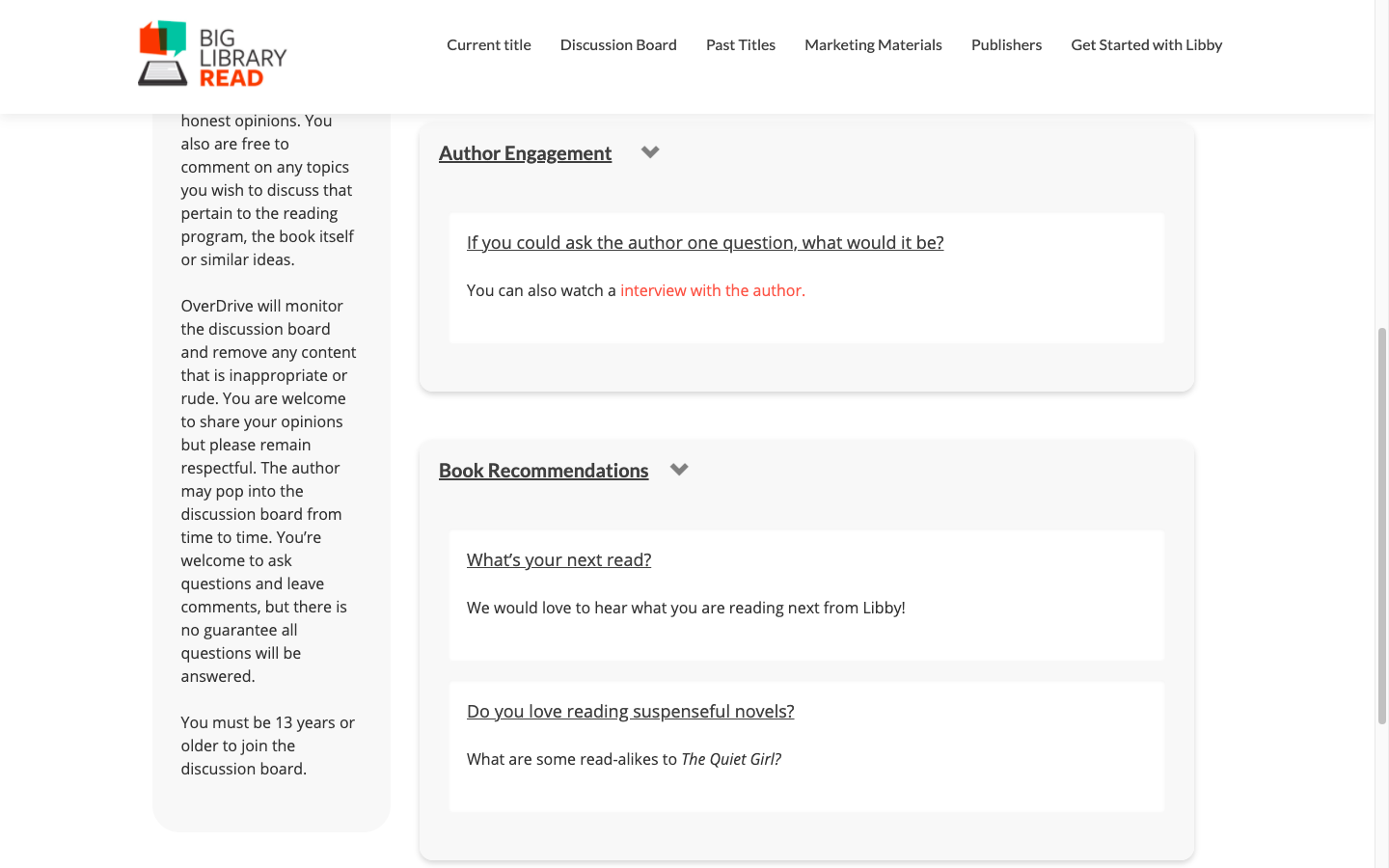Open Get Started with Libby
The width and height of the screenshot is (1389, 868).
pyautogui.click(x=1147, y=44)
